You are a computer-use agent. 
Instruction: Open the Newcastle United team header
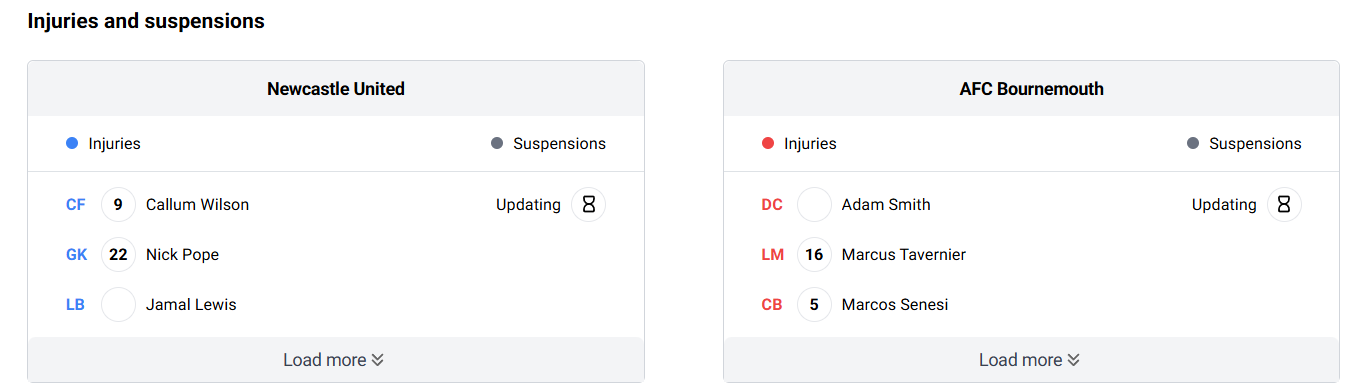point(336,89)
